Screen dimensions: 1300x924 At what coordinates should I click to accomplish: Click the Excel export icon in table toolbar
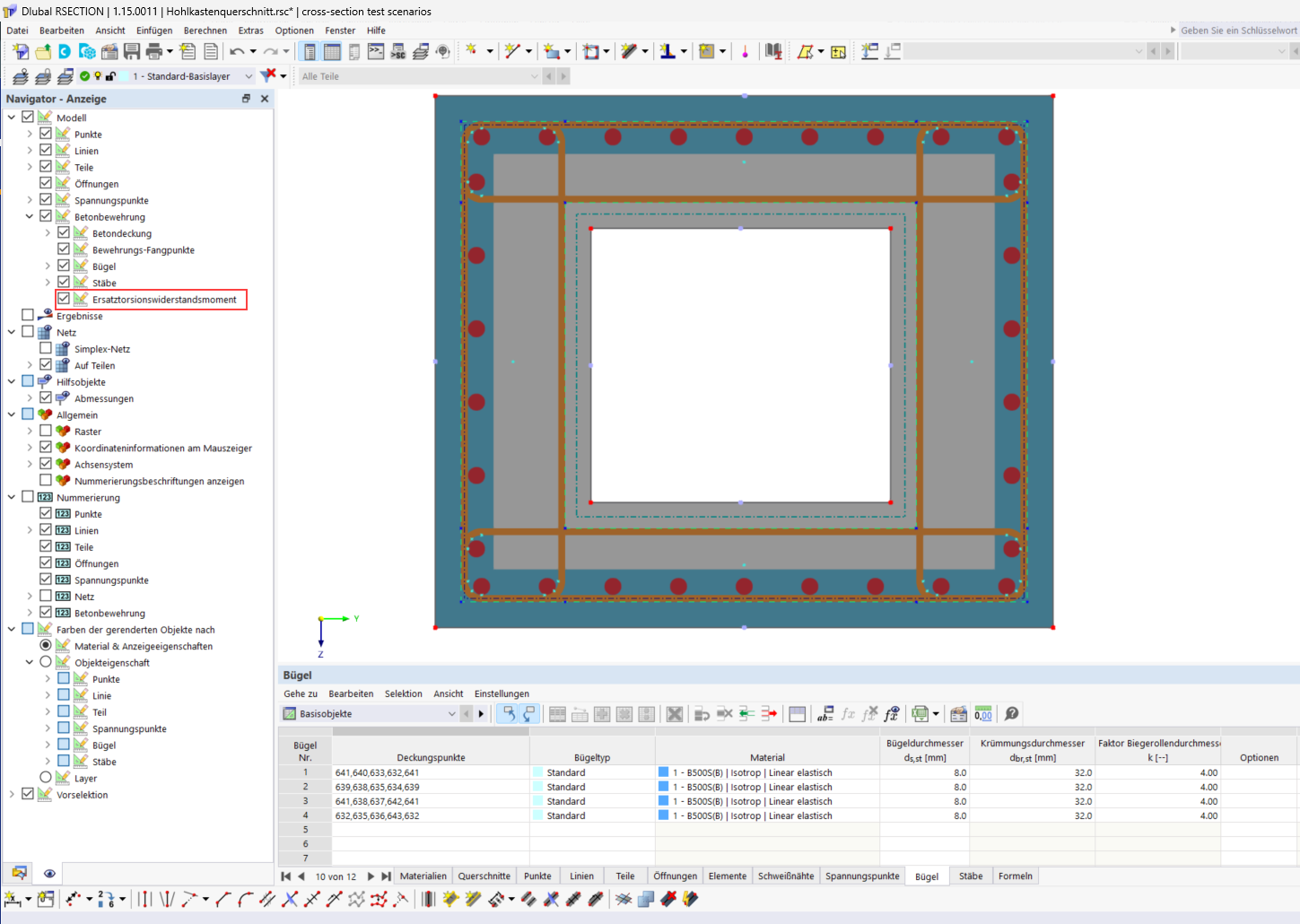[x=920, y=714]
